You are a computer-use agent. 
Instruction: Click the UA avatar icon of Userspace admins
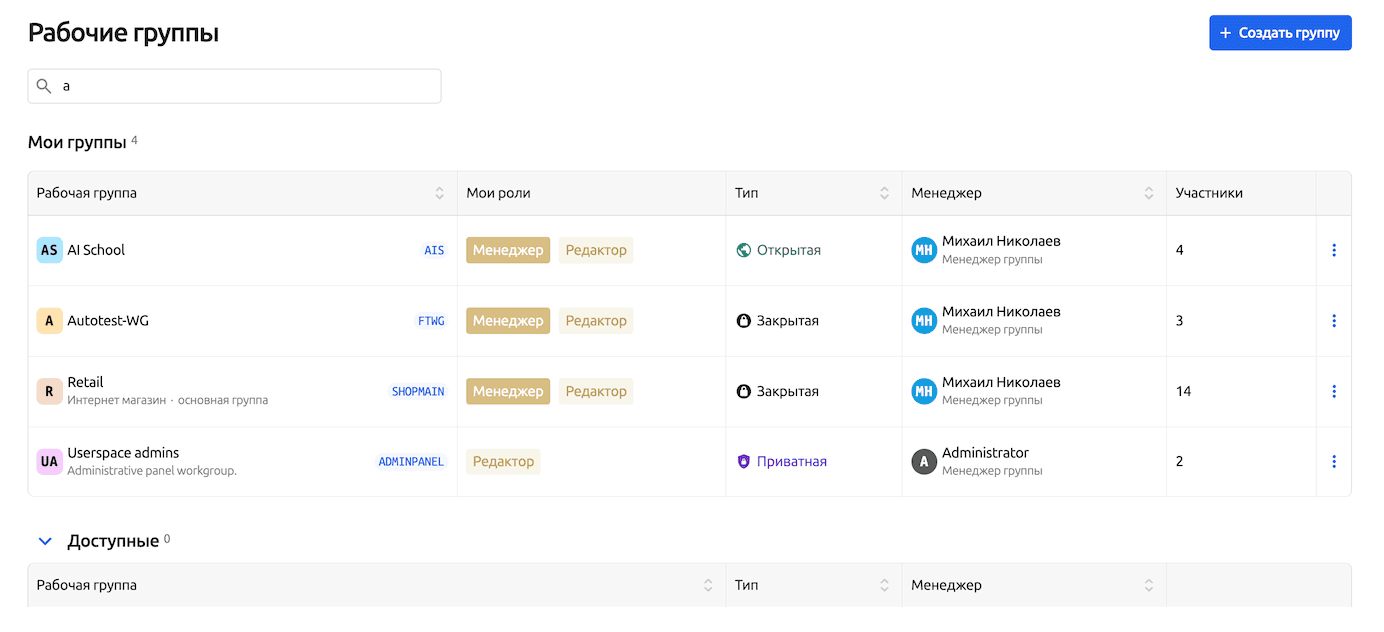(49, 461)
